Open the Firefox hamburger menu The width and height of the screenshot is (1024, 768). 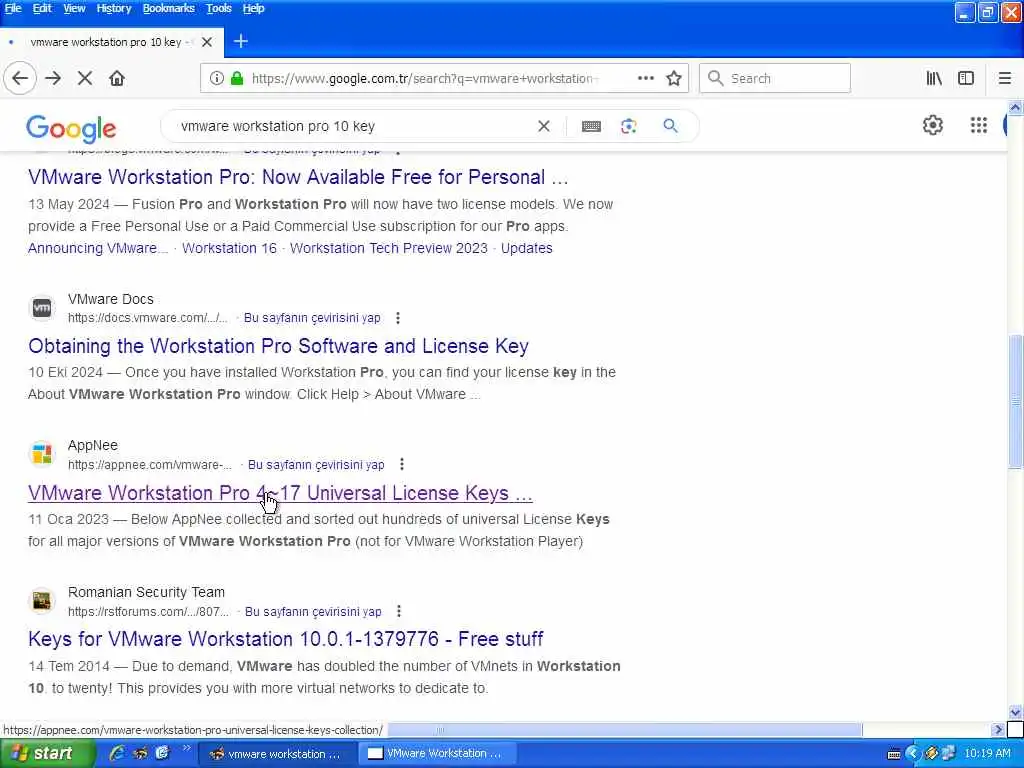(x=1004, y=78)
